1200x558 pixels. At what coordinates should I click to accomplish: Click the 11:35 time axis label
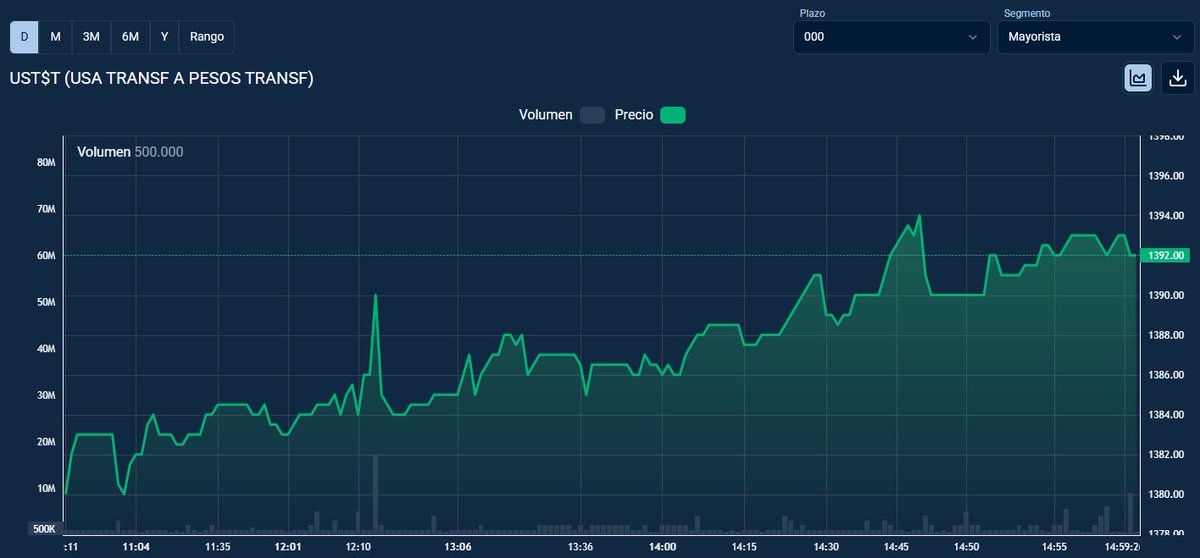point(218,547)
